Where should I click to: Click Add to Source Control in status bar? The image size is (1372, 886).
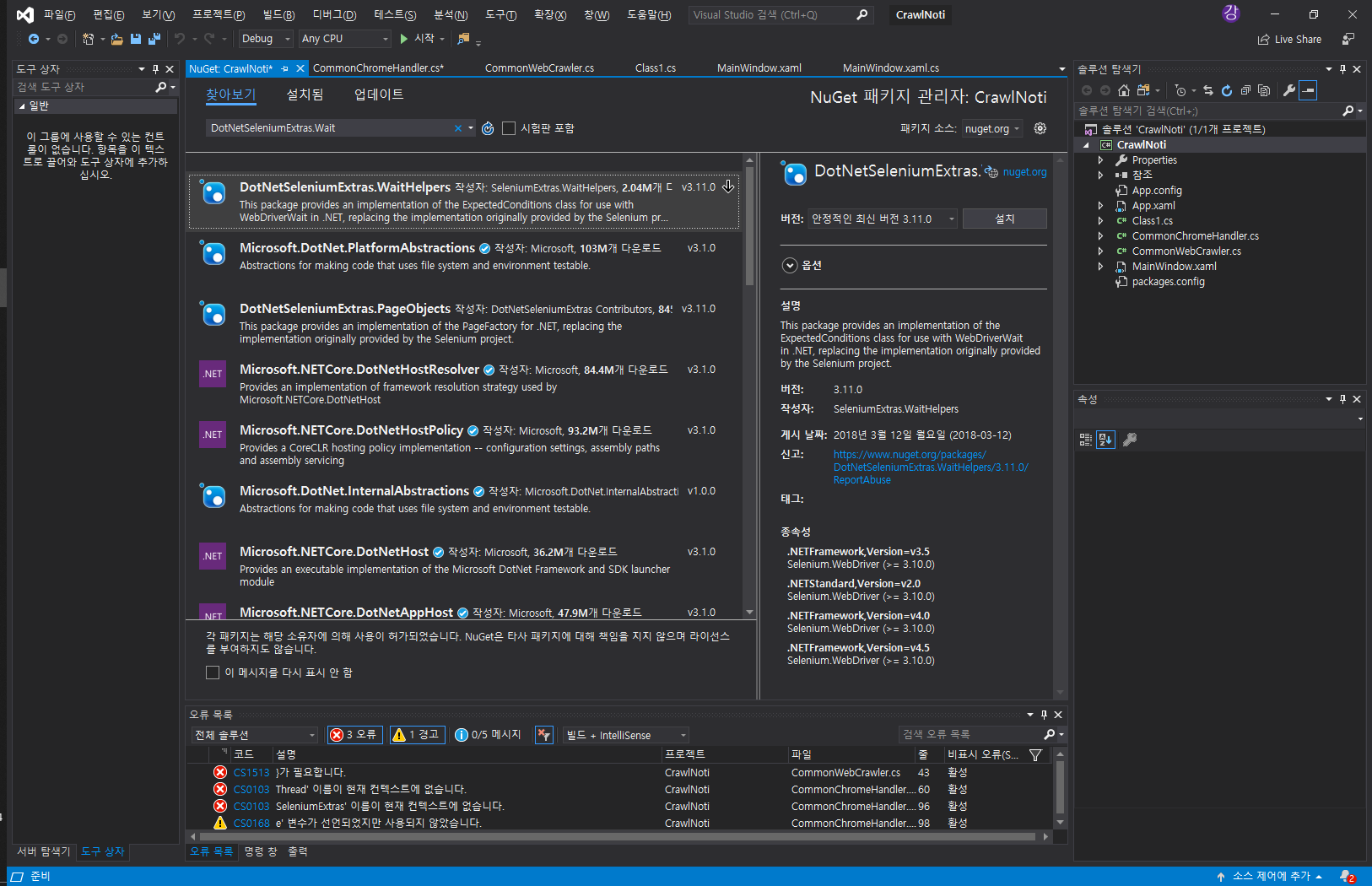(x=1271, y=877)
